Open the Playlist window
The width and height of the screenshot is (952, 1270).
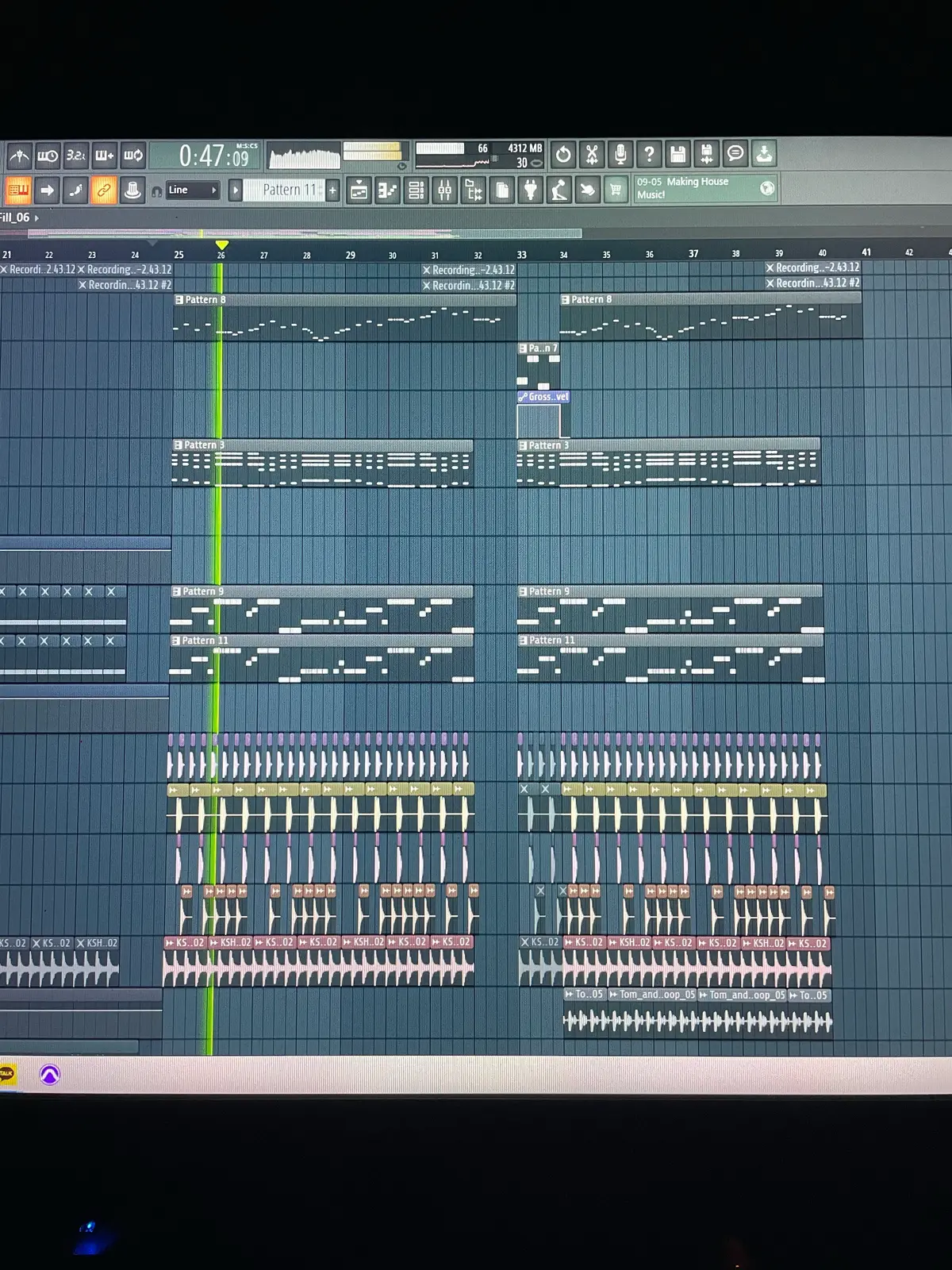click(359, 190)
